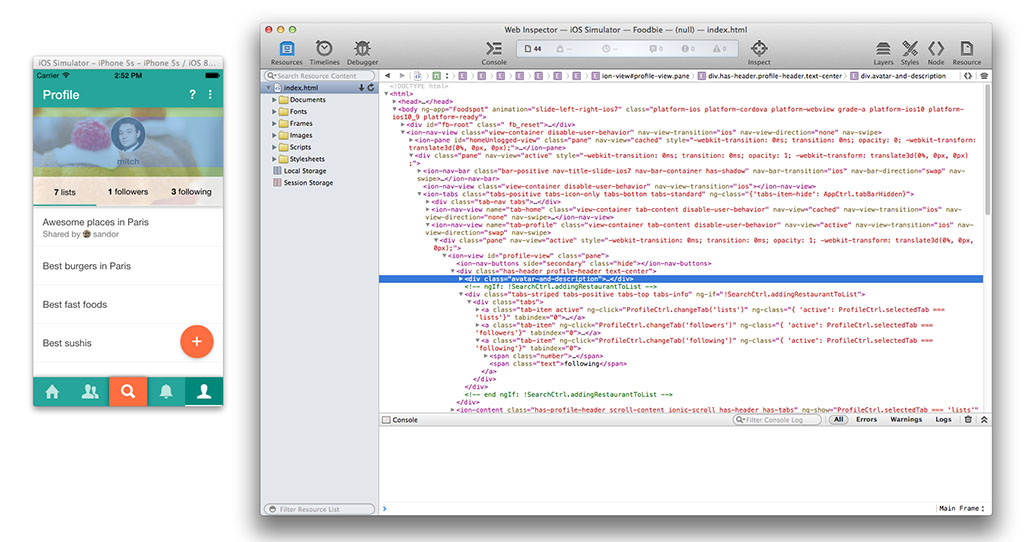This screenshot has height=542, width=1024.
Task: Show the Styles sidebar
Action: click(x=910, y=52)
